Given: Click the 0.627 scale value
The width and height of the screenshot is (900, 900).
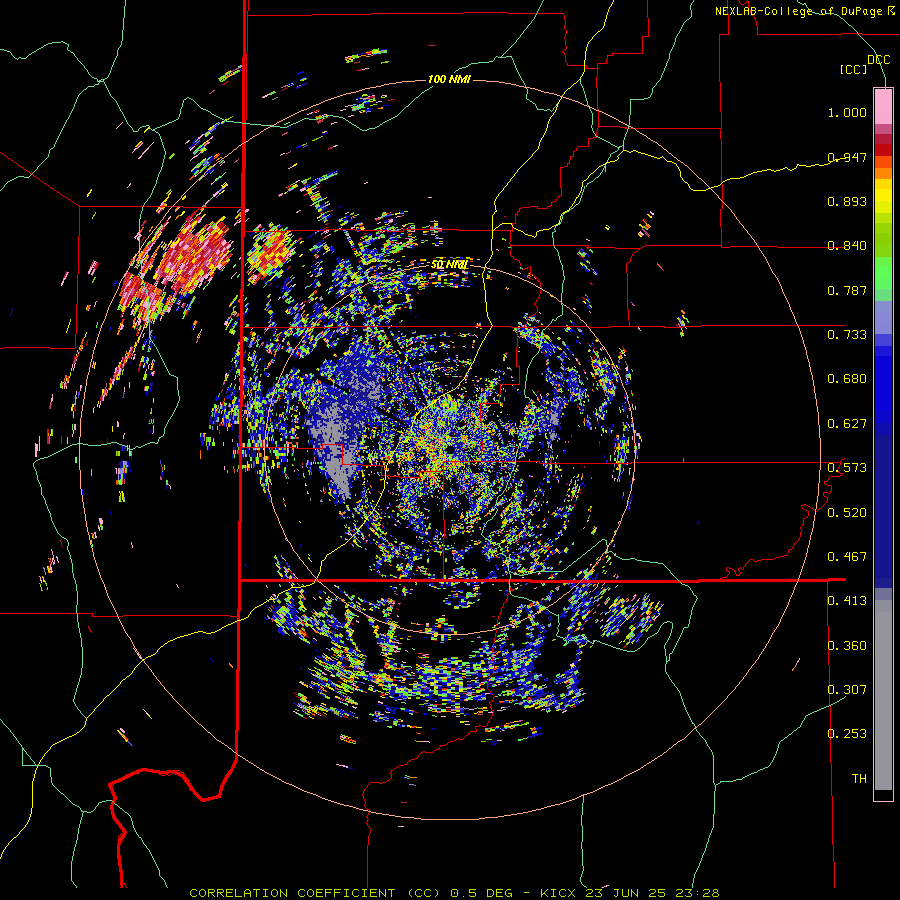Looking at the screenshot, I should coord(847,424).
